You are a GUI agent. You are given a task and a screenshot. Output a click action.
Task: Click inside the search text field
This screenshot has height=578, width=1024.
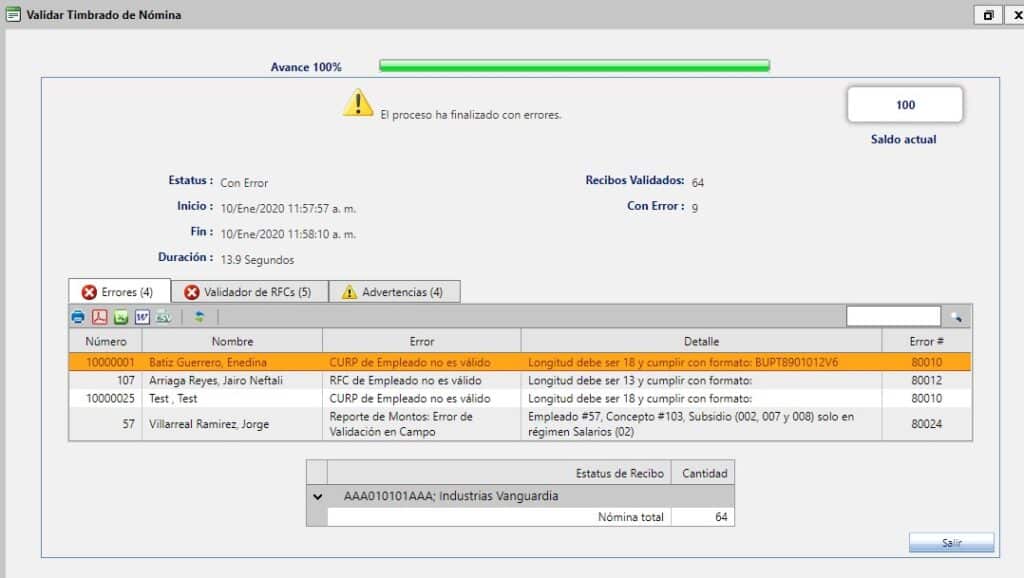click(x=893, y=315)
